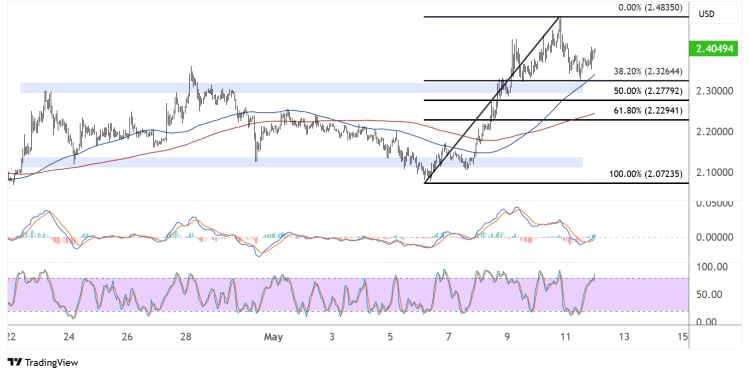This screenshot has height=375, width=749.
Task: Click the 100.00% (2.07235) Fibonacci label
Action: tap(646, 174)
